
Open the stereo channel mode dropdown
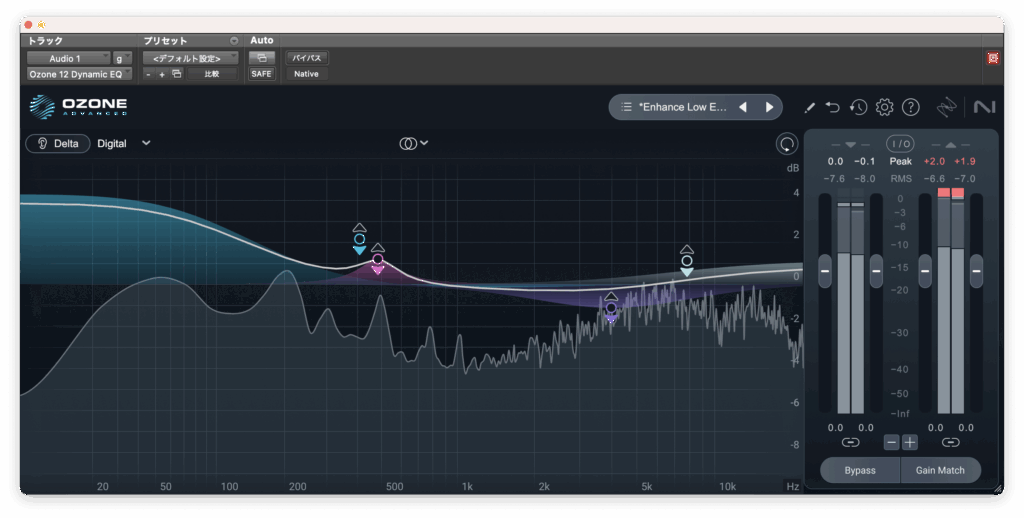pyautogui.click(x=414, y=143)
